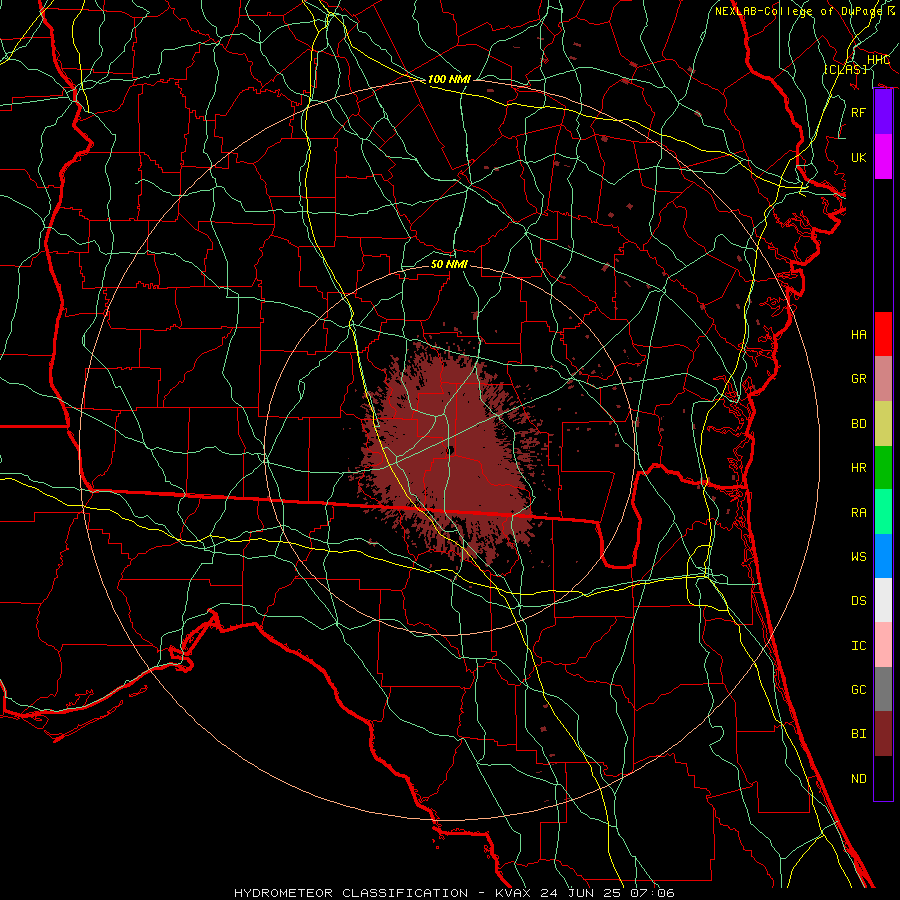Click the HHC product code label
900x900 pixels.
(x=878, y=60)
